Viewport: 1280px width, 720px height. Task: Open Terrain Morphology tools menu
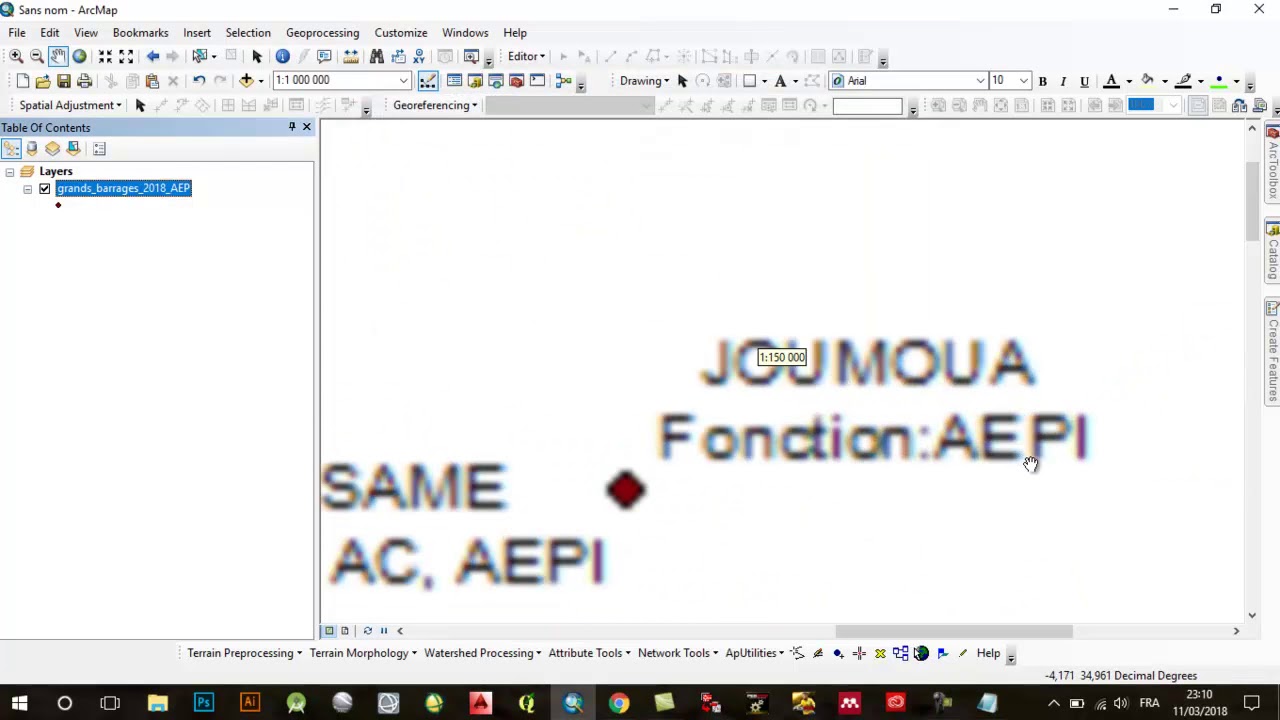click(x=364, y=653)
